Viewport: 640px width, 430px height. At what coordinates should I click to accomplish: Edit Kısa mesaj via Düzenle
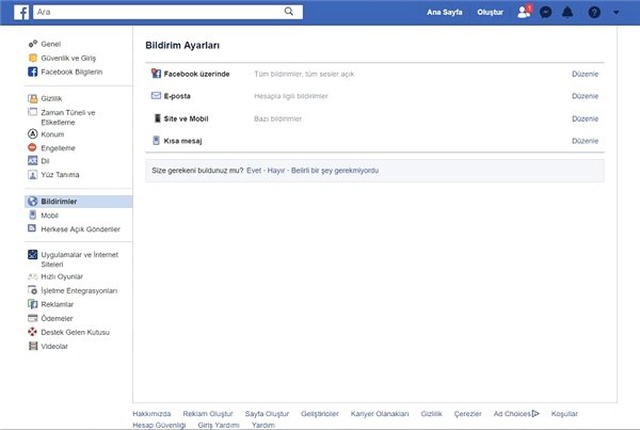585,141
